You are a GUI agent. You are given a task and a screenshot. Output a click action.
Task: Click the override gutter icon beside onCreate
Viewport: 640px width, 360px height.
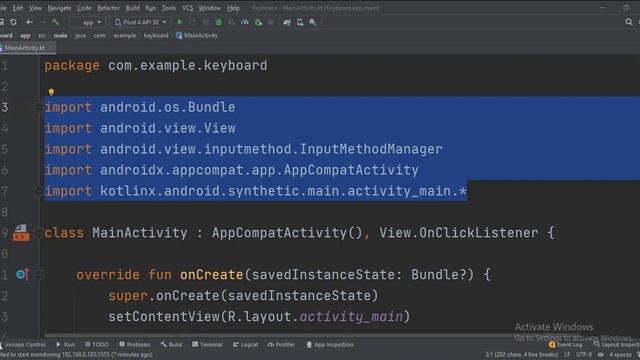[x=23, y=274]
